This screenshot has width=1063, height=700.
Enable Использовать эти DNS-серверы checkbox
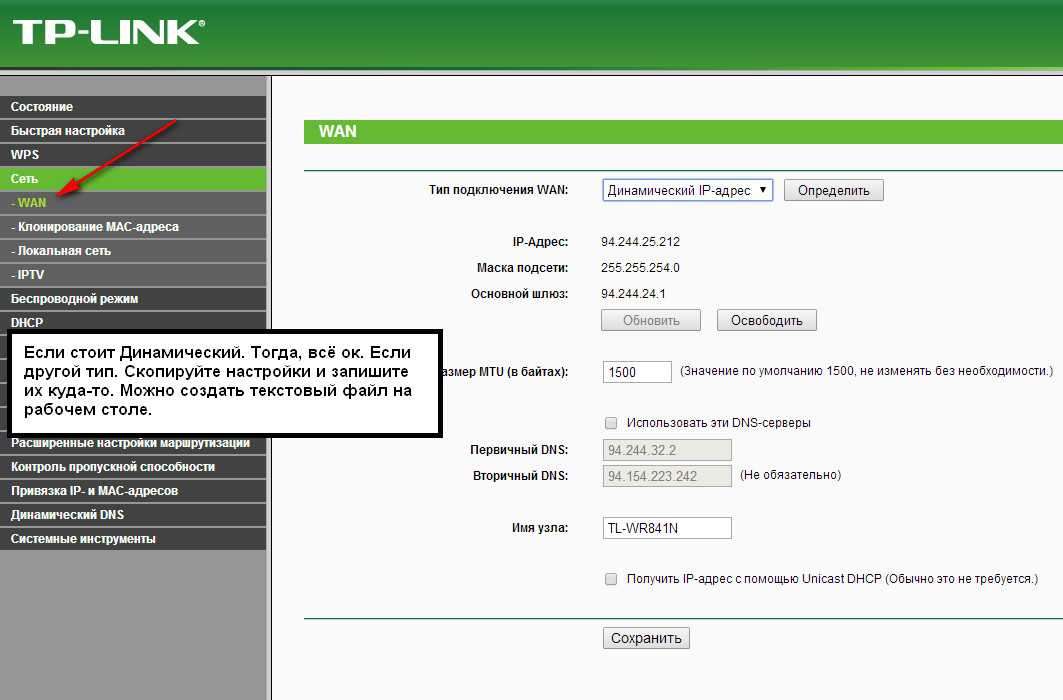611,423
